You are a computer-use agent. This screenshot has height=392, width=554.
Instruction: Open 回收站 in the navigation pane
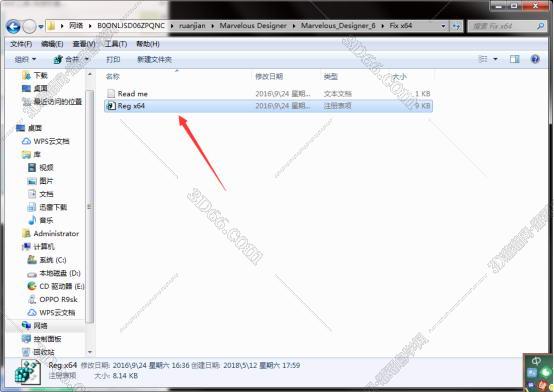[x=44, y=352]
